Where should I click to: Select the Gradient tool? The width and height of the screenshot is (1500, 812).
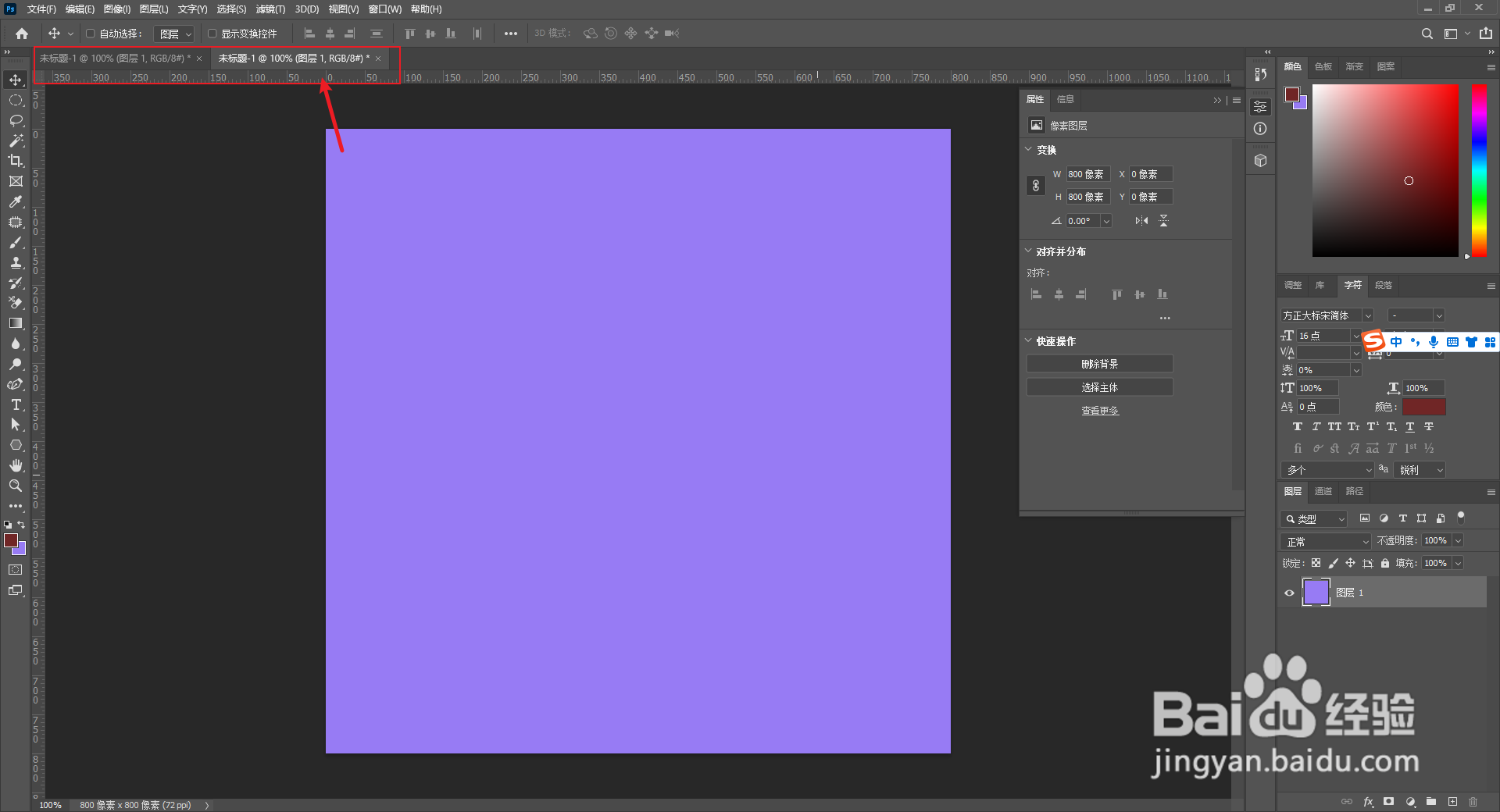click(16, 323)
